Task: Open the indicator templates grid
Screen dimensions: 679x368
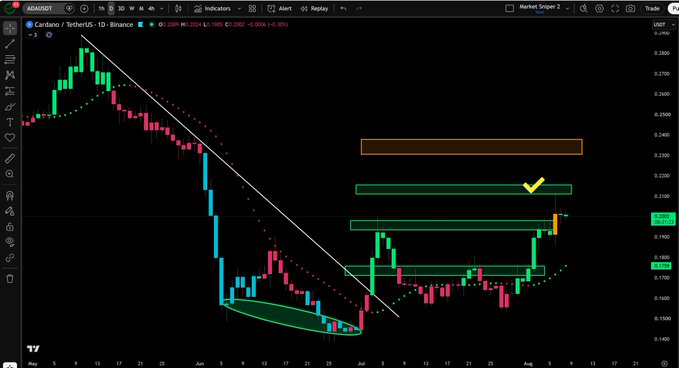Action: [x=252, y=8]
